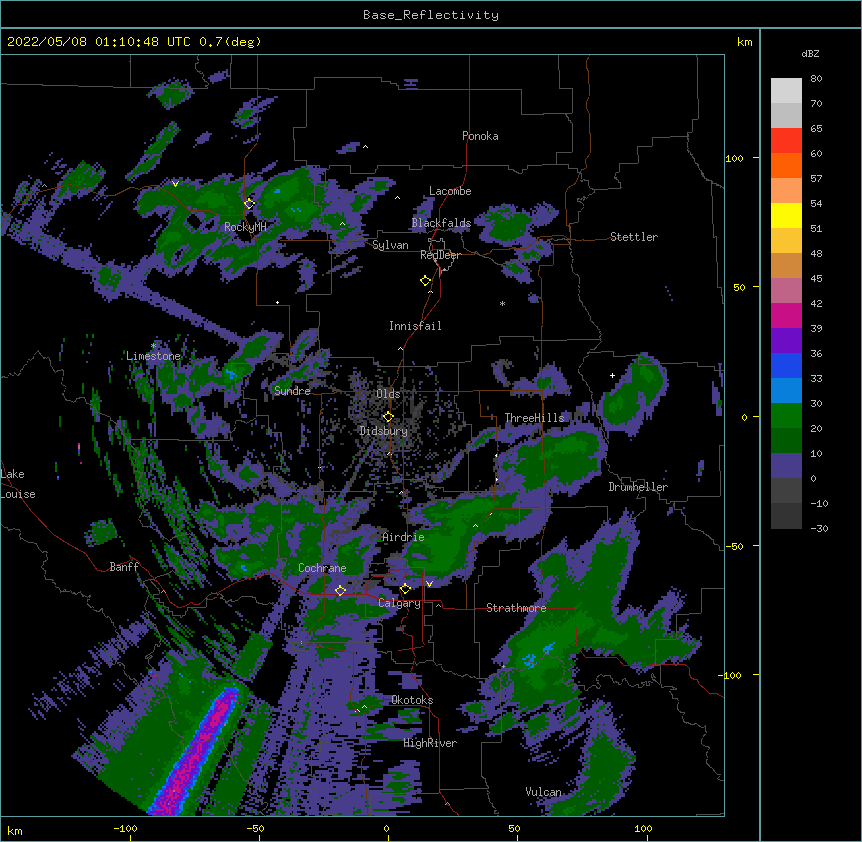Click the red swatch for 60-65 dBZ

tap(786, 141)
